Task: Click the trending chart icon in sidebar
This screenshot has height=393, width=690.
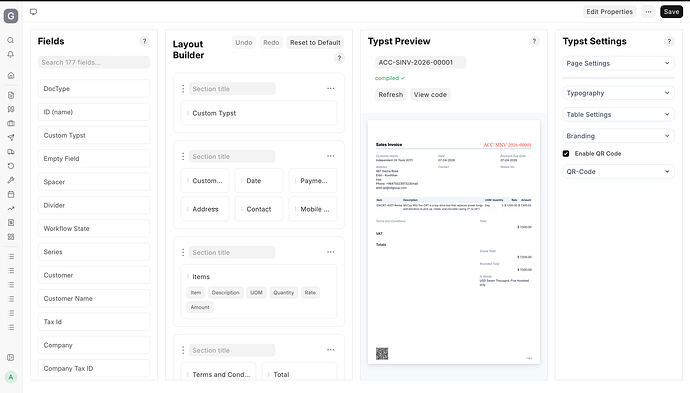Action: pyautogui.click(x=11, y=208)
